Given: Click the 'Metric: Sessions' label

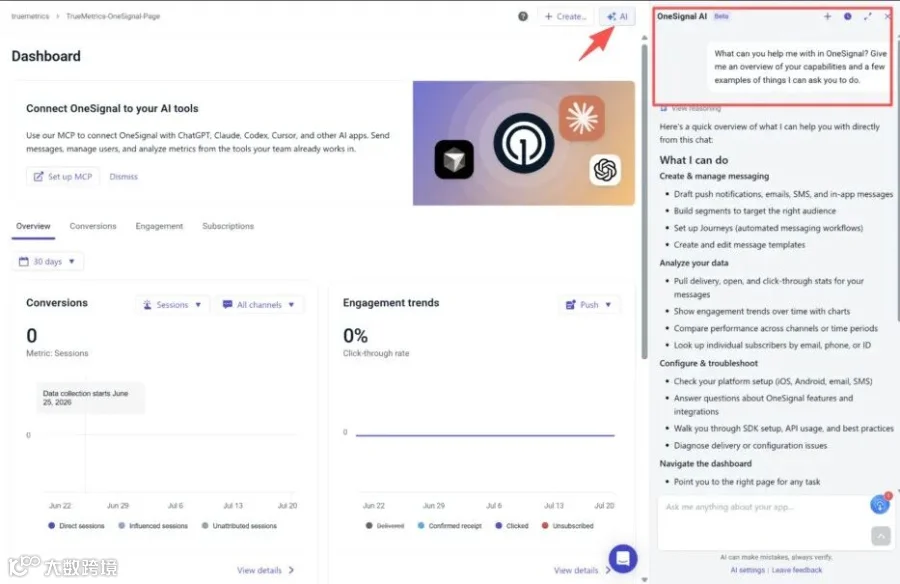Looking at the screenshot, I should point(57,353).
